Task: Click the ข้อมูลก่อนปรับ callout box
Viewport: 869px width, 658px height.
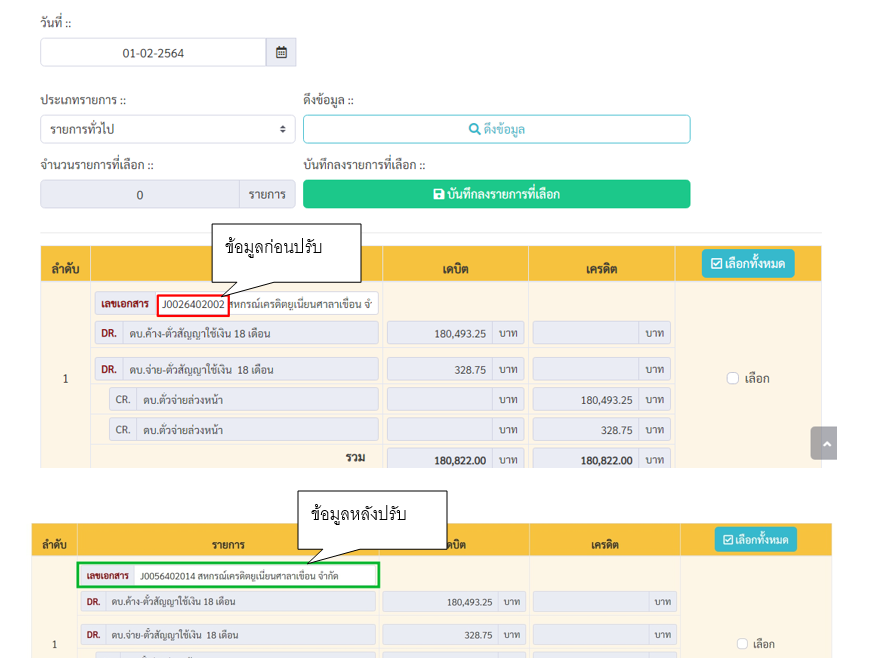Action: (285, 251)
